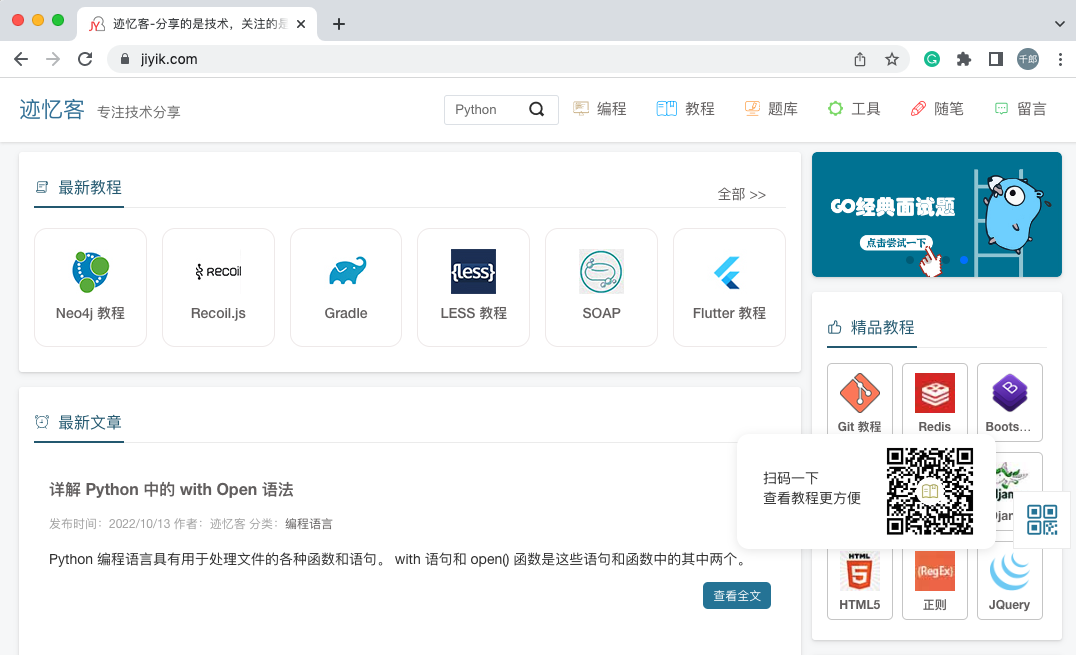Go to the 随笔 menu
This screenshot has height=655, width=1076.
[x=937, y=108]
